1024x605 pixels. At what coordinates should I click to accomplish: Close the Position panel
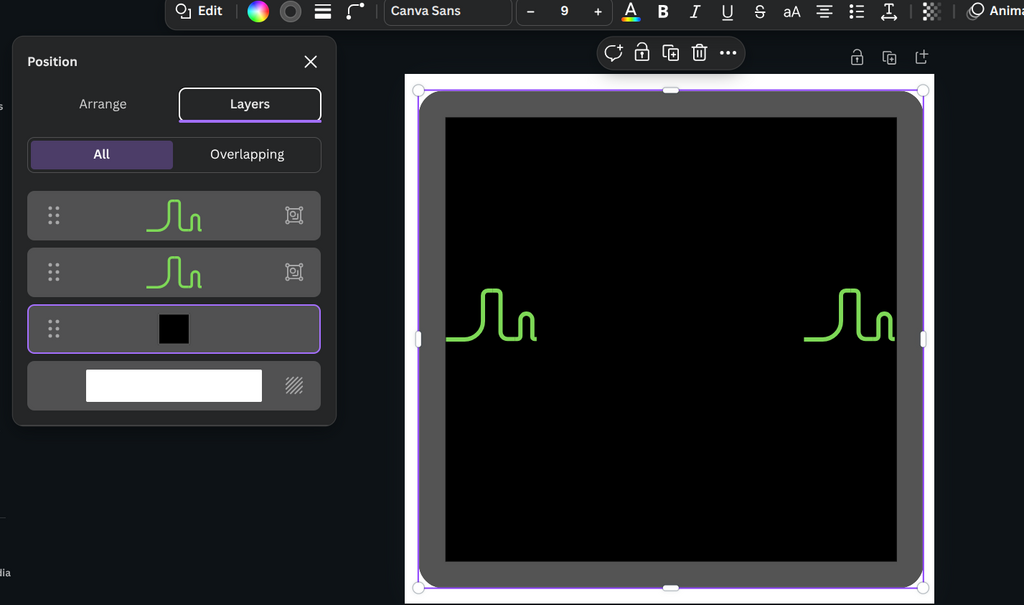tap(310, 62)
